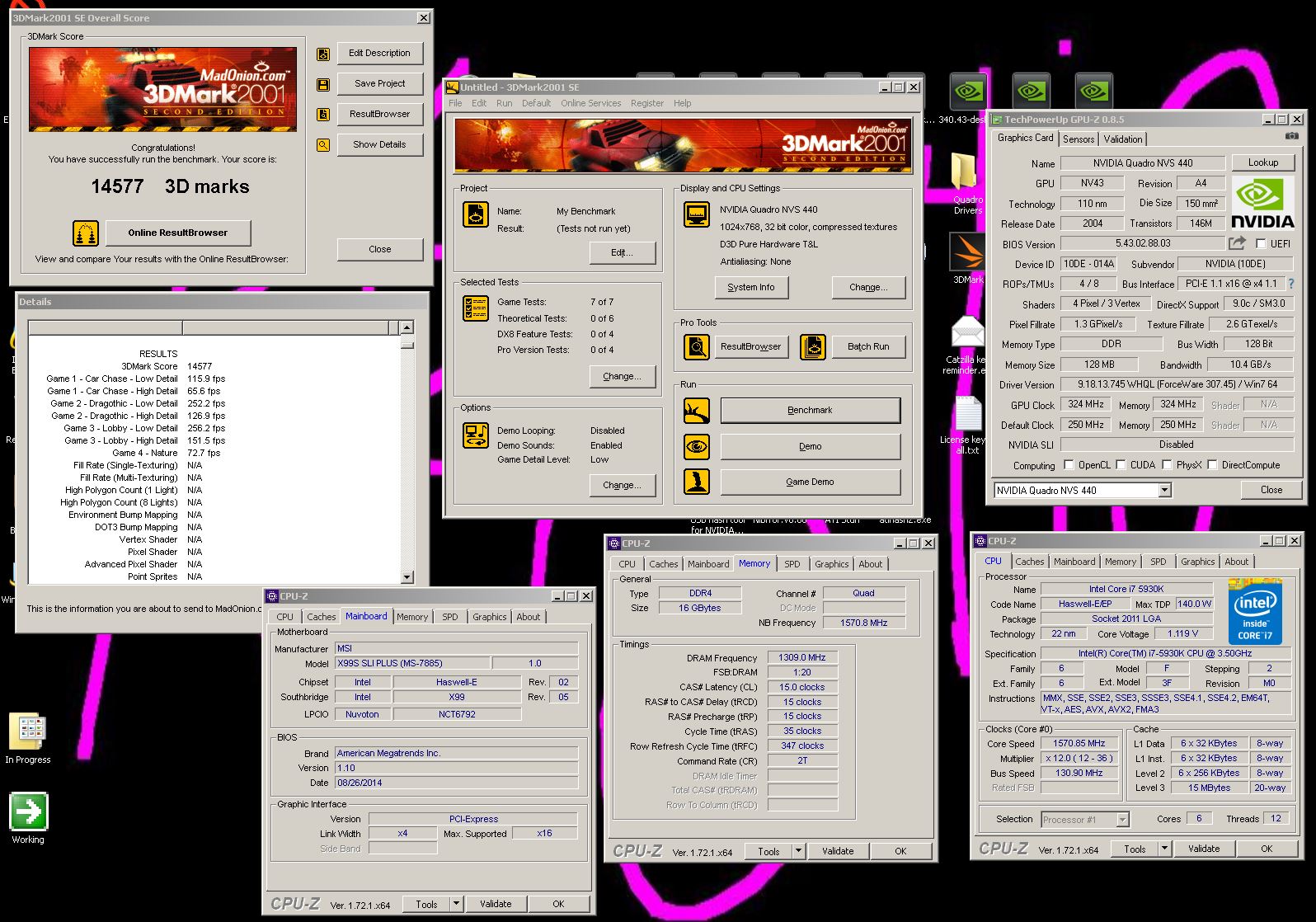The height and width of the screenshot is (922, 1316).
Task: Click Change button under Options
Action: (623, 486)
